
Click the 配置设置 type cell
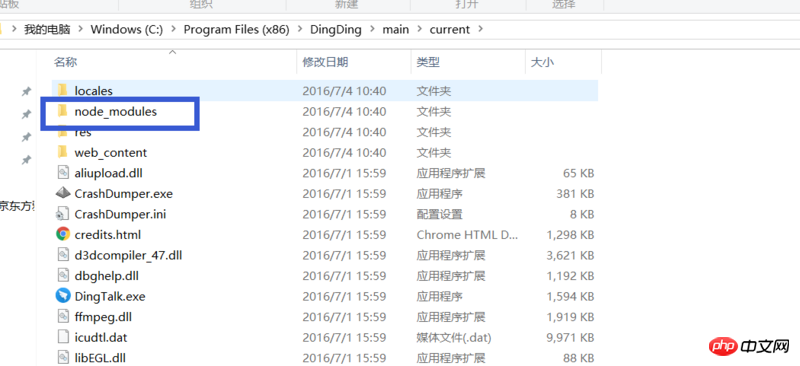pyautogui.click(x=439, y=214)
